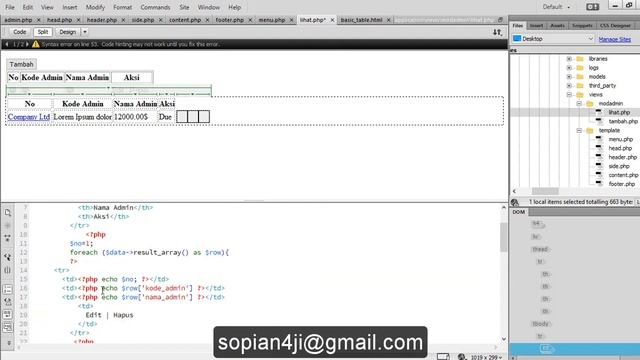This screenshot has height=360, width=640.
Task: Switch to Design view
Action: pos(67,32)
